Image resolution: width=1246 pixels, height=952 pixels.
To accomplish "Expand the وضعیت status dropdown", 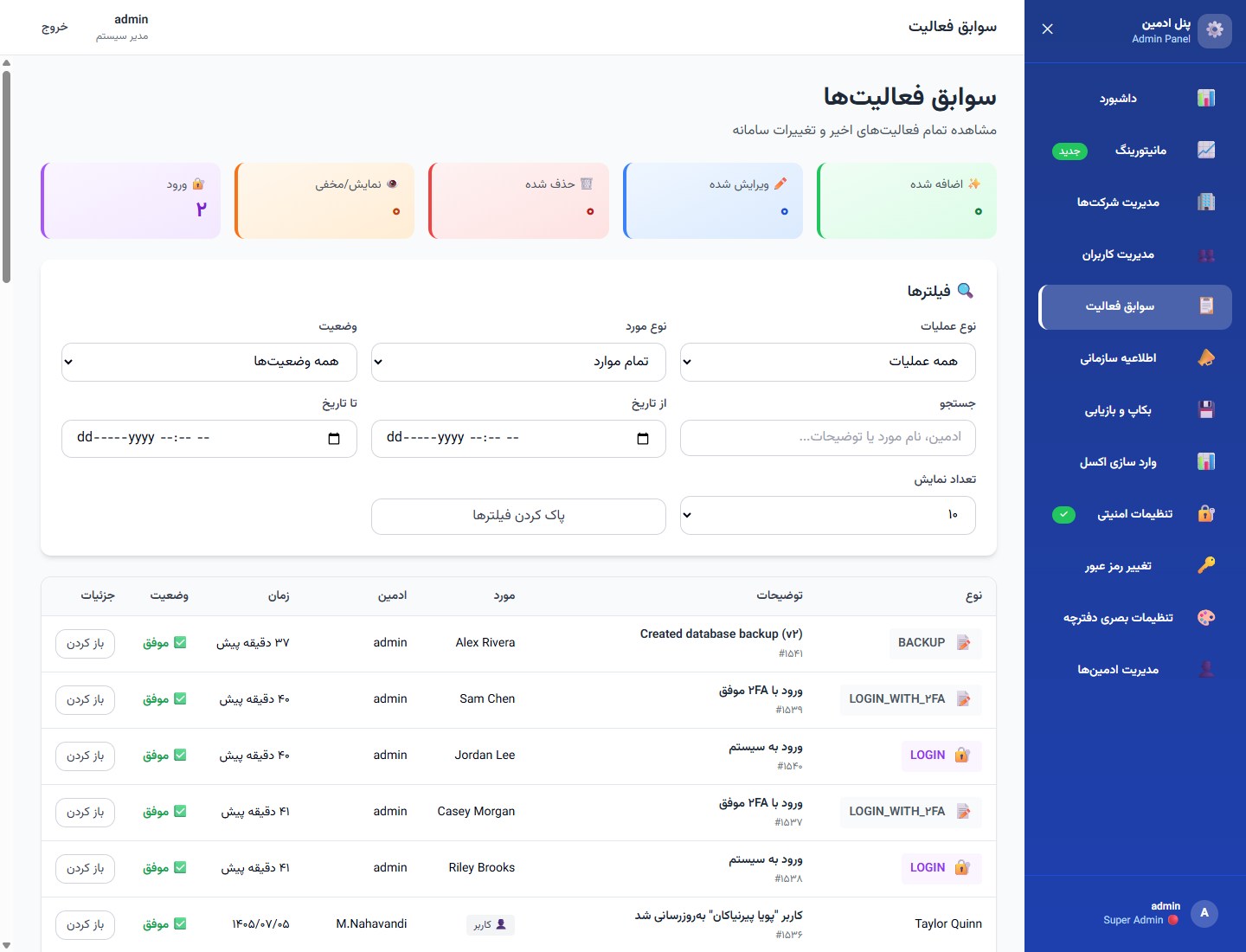I will (209, 362).
